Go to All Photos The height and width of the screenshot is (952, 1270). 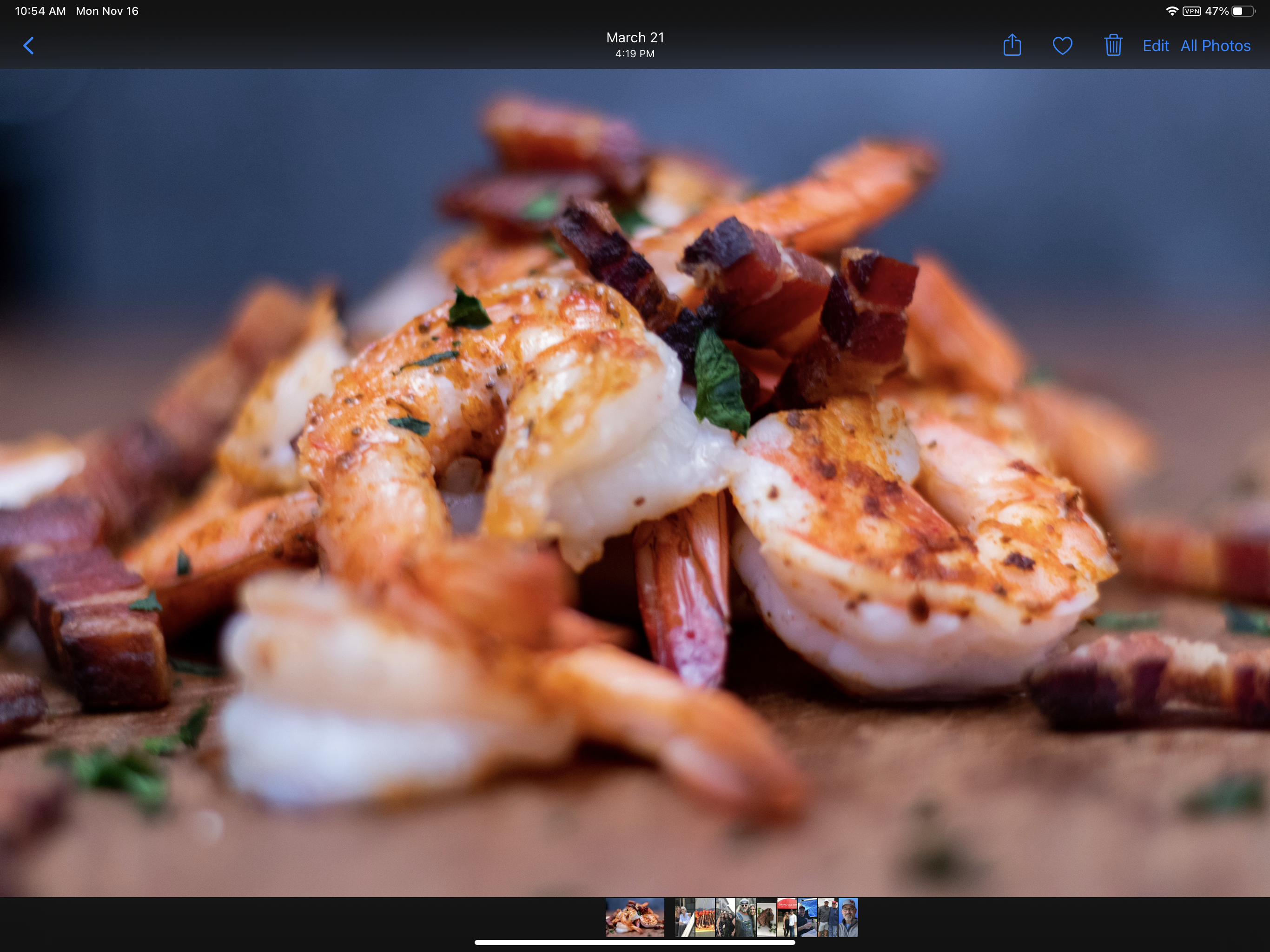1215,46
